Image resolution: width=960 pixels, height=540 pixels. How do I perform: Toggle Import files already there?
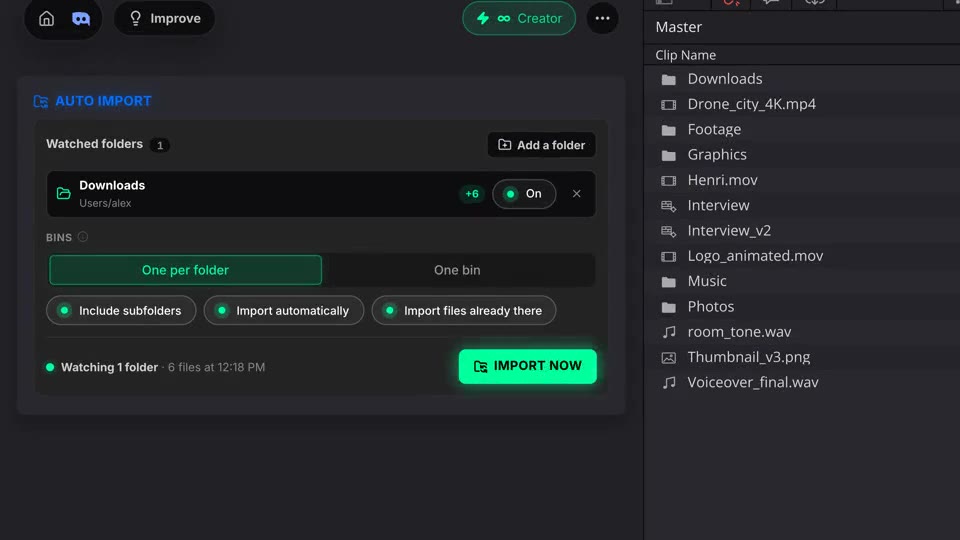pos(464,311)
